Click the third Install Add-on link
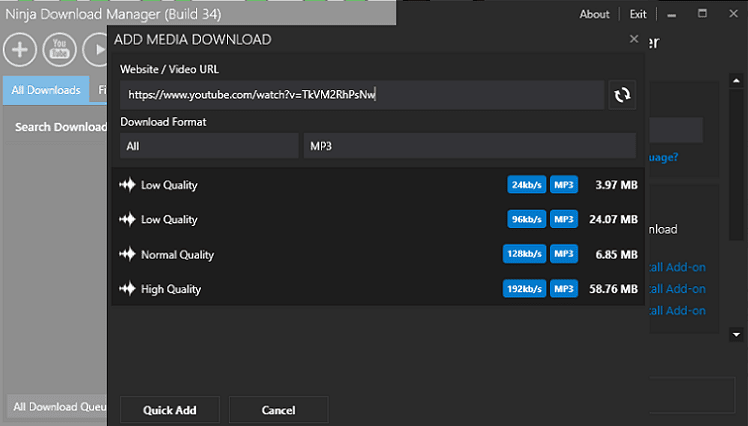This screenshot has width=748, height=426. (x=677, y=311)
